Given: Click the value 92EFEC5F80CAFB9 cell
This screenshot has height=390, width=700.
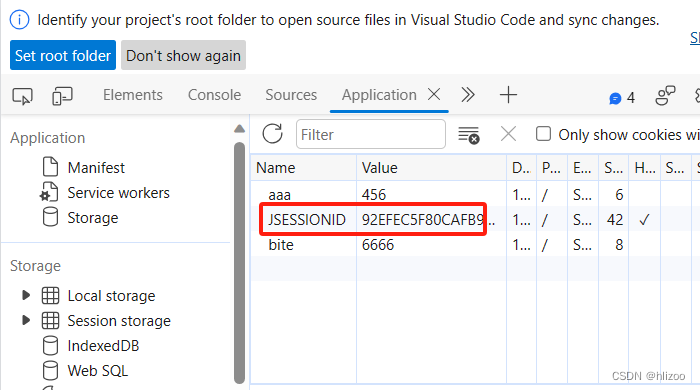Looking at the screenshot, I should (x=431, y=220).
